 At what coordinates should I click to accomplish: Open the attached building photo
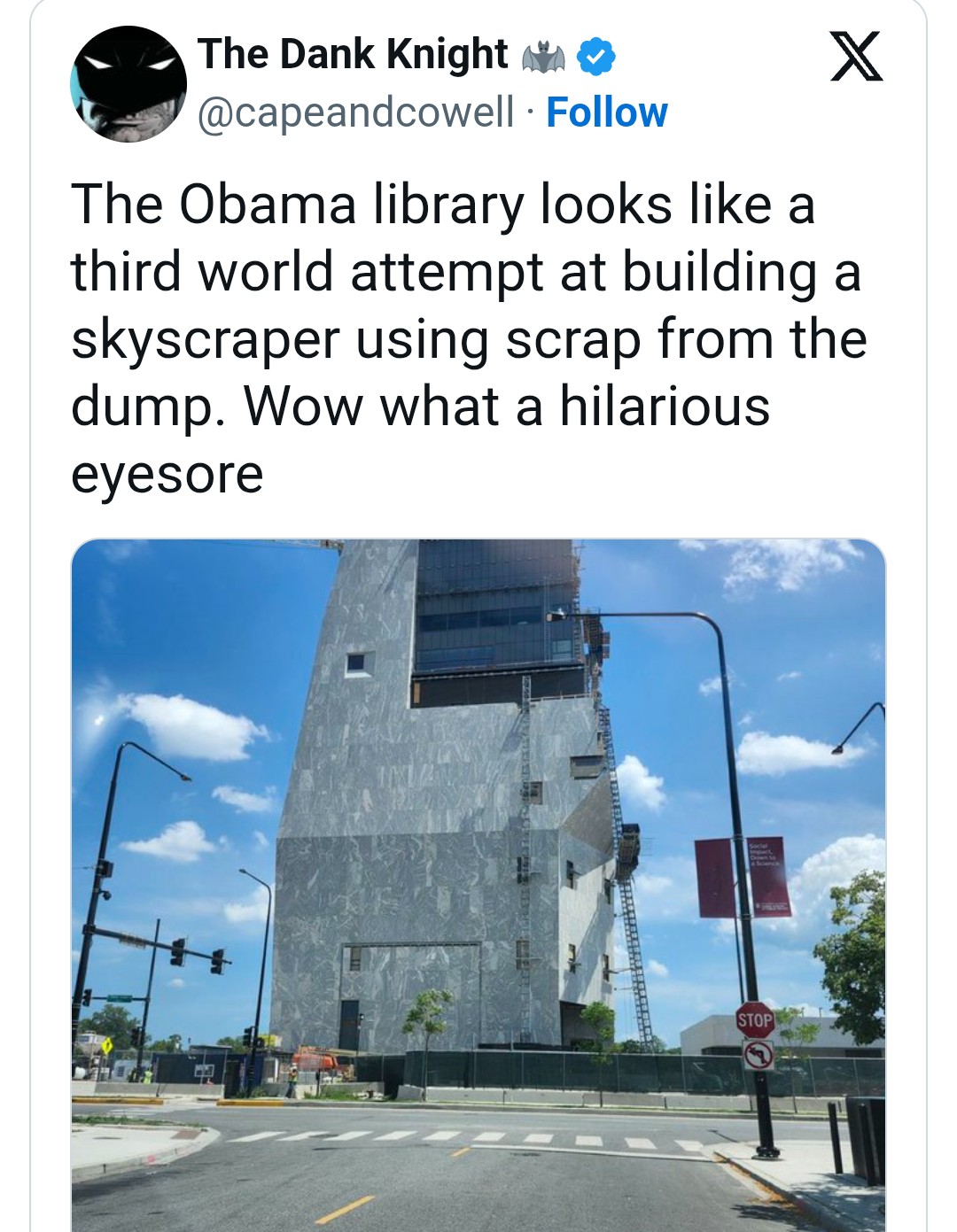(x=478, y=885)
